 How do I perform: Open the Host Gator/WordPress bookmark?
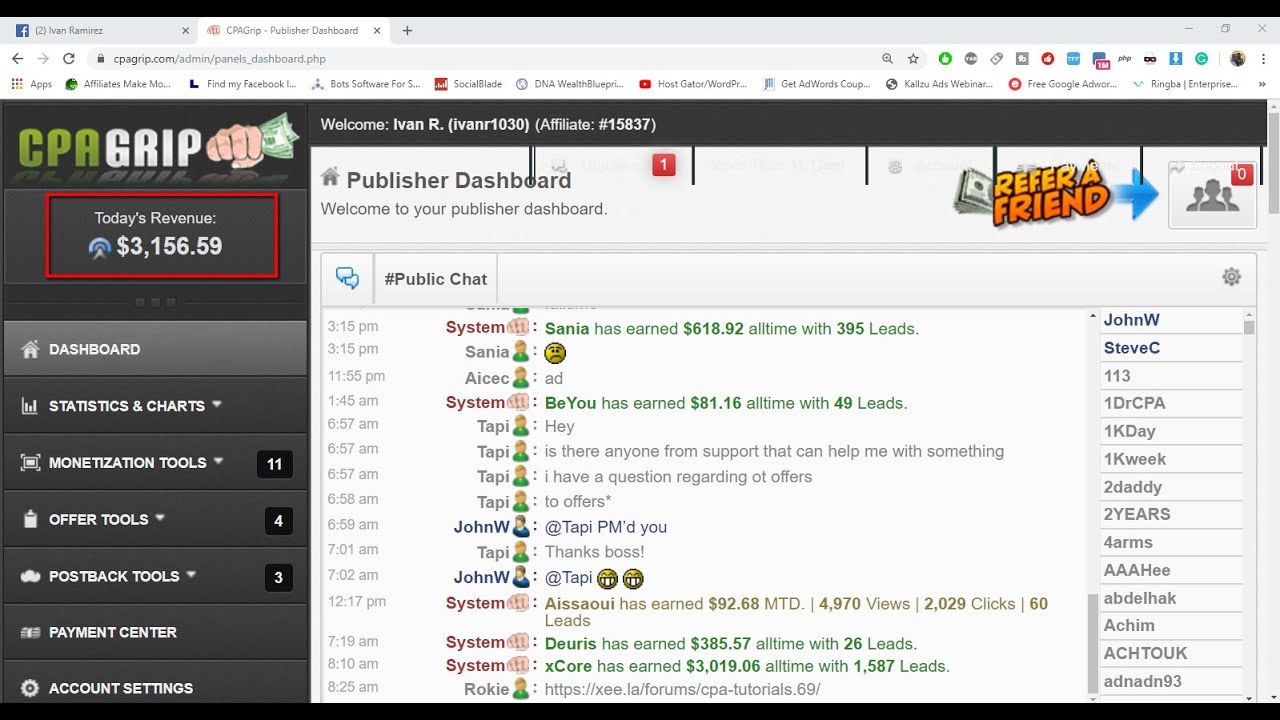coord(693,84)
